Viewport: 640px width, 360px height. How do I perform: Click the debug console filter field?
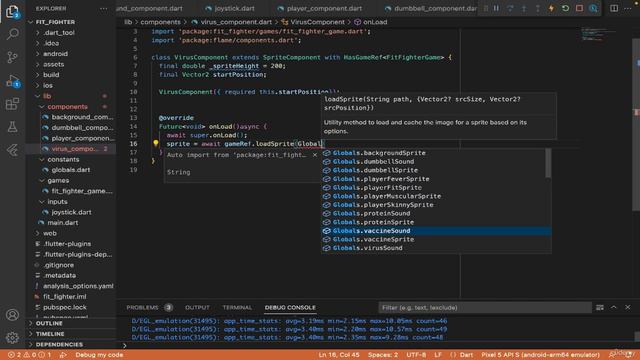coord(485,307)
